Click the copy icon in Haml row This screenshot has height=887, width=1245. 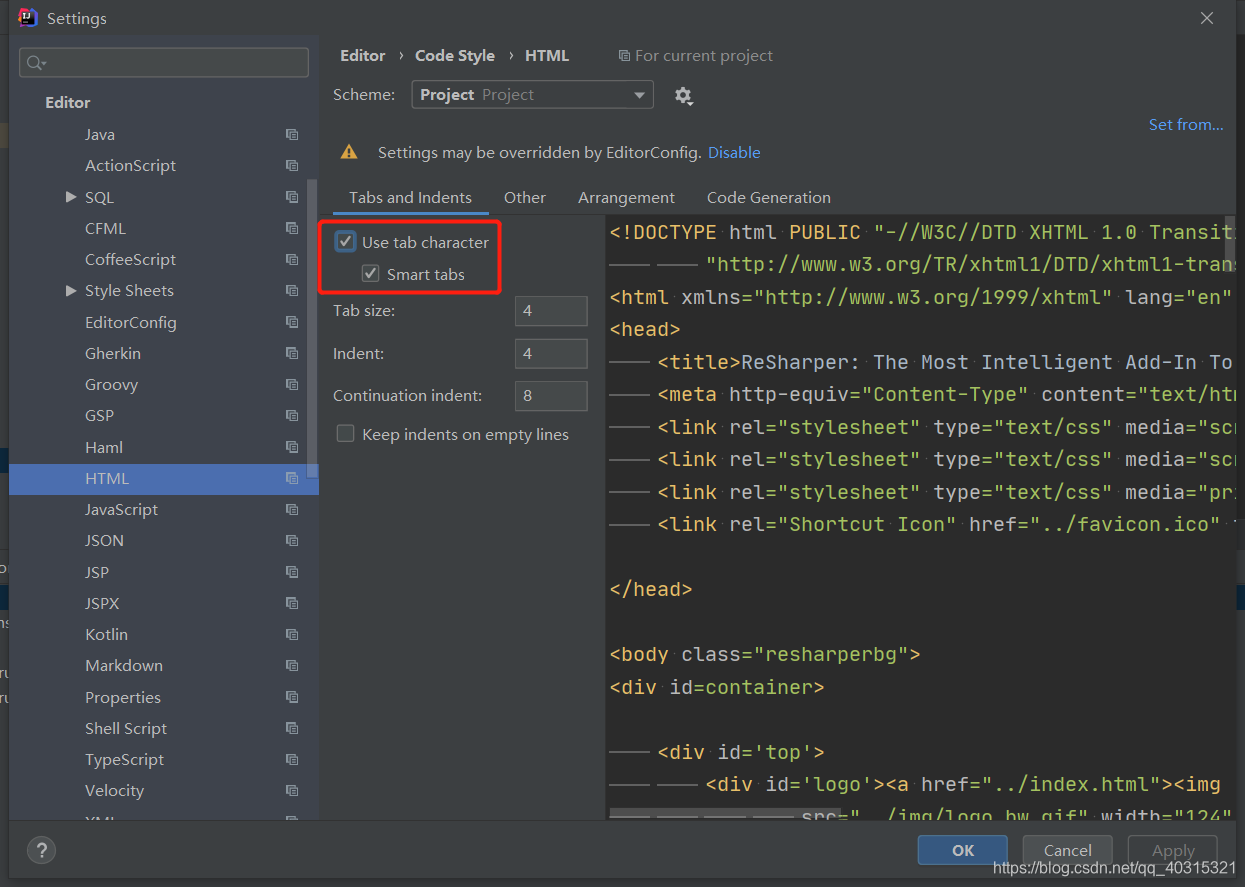coord(292,447)
